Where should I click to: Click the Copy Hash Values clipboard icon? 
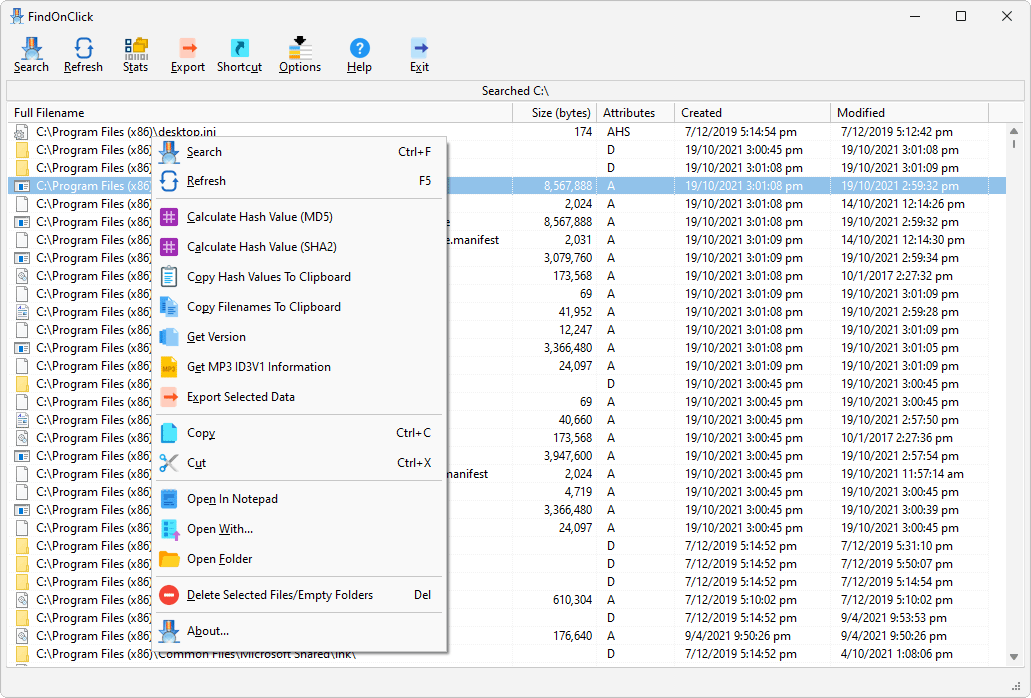(169, 277)
